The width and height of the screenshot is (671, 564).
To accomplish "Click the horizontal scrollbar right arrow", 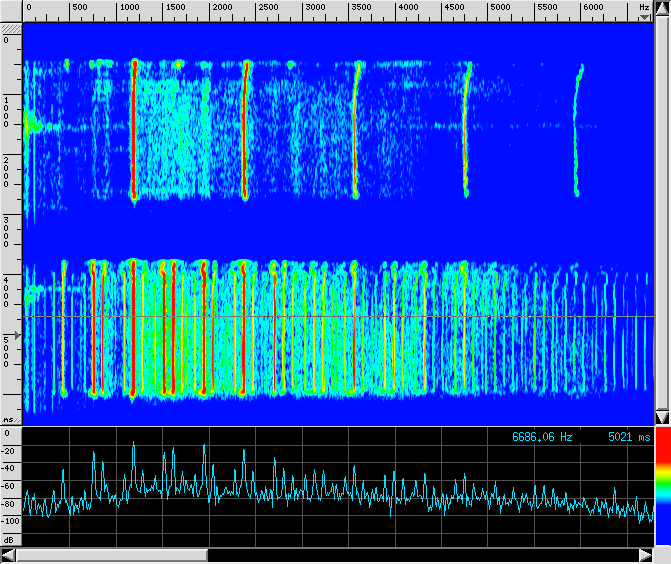I will click(x=645, y=555).
